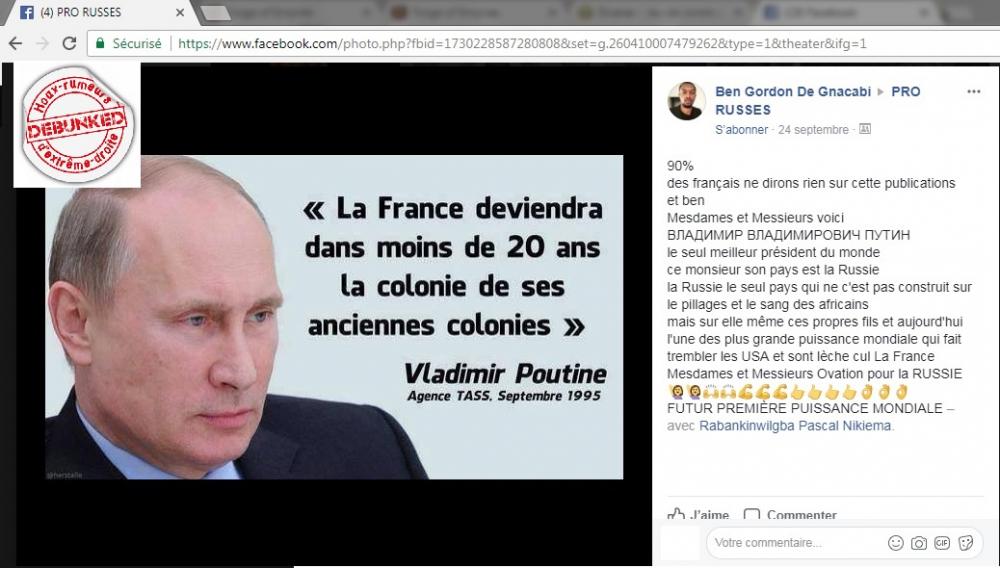This screenshot has width=1000, height=568.
Task: Click the Commenter button
Action: (x=790, y=514)
